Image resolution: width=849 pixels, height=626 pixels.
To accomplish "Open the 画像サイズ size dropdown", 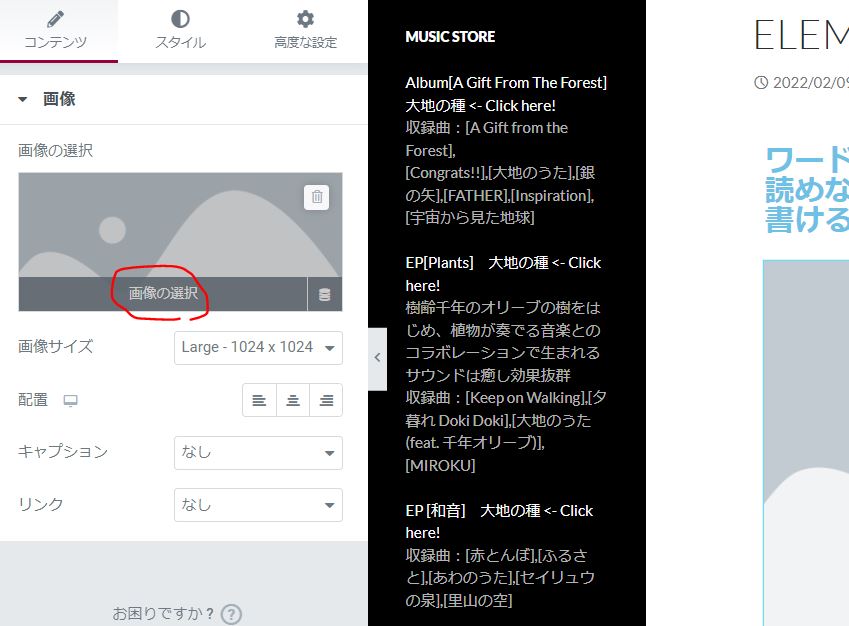I will (258, 347).
